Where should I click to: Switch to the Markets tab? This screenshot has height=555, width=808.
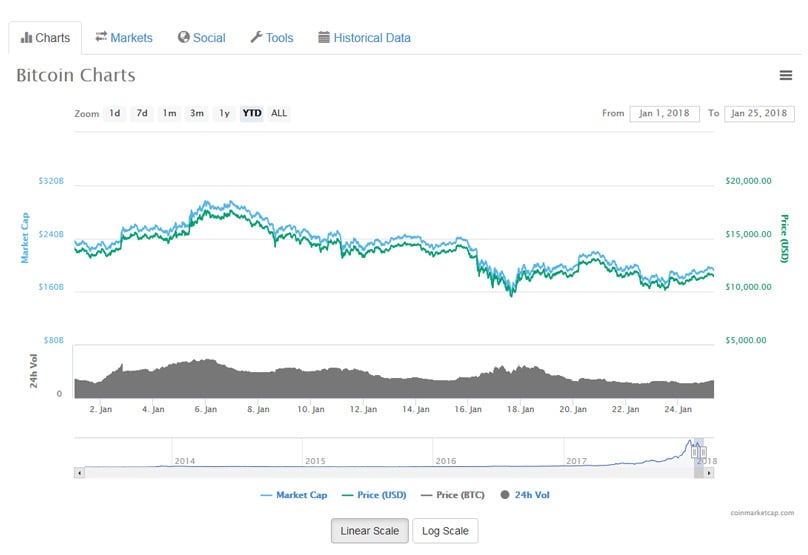tap(124, 38)
